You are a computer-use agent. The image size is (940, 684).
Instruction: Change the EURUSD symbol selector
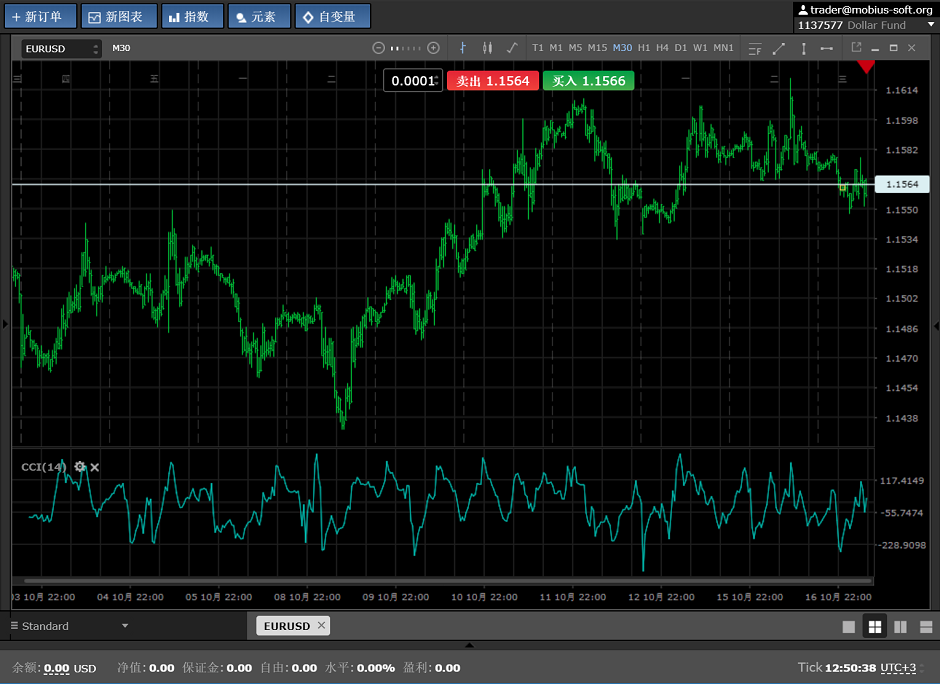61,49
